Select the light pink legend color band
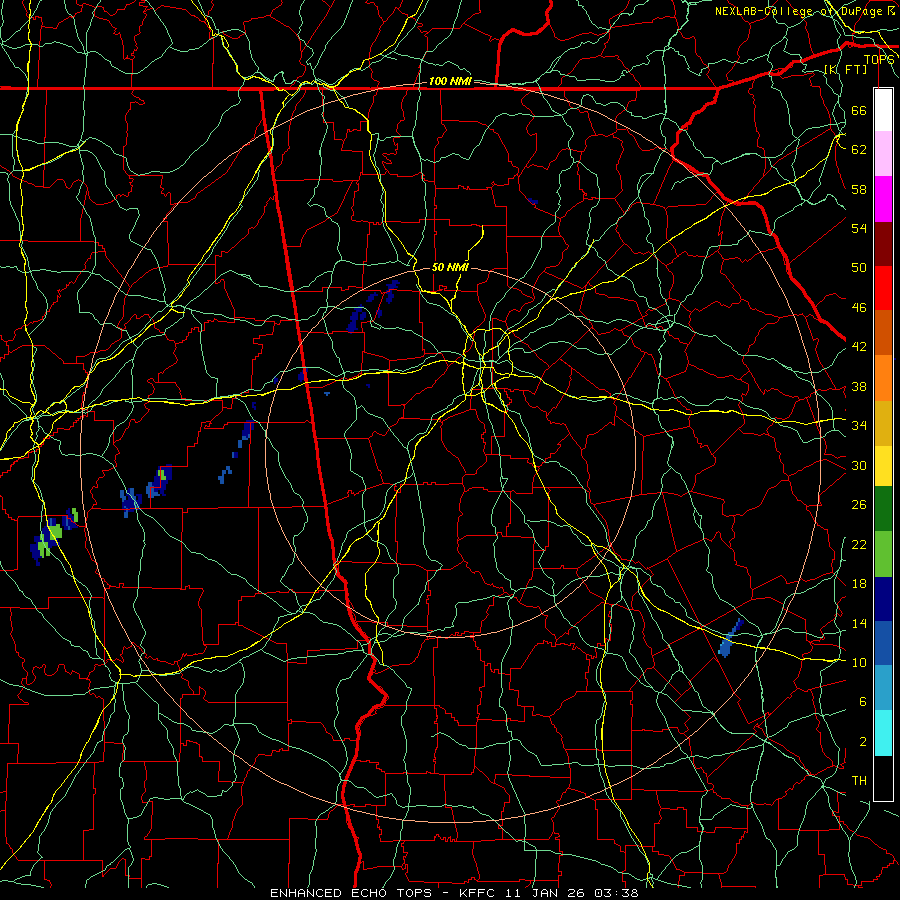900x900 pixels. point(883,154)
